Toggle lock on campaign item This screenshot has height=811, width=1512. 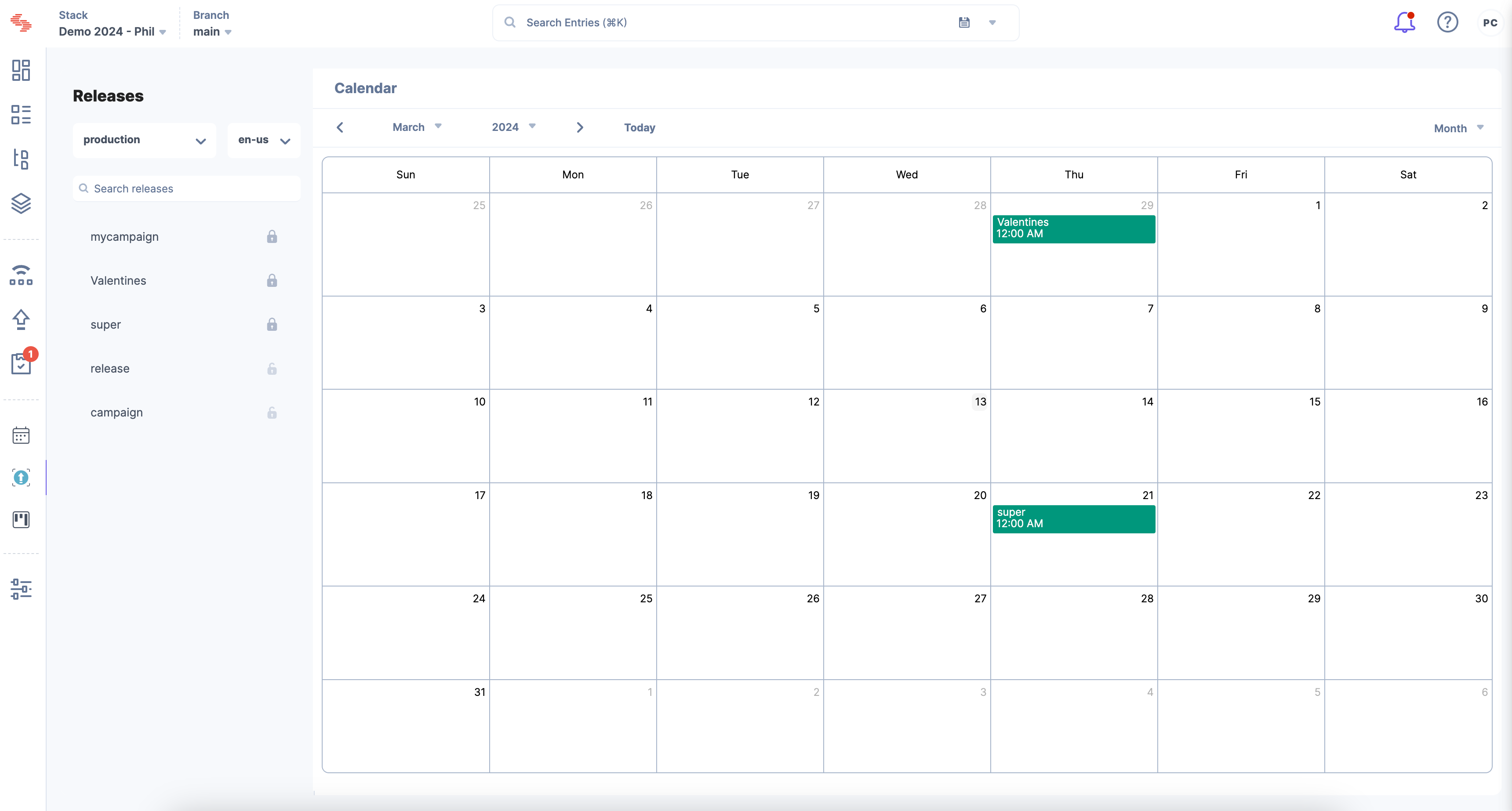pyautogui.click(x=272, y=413)
